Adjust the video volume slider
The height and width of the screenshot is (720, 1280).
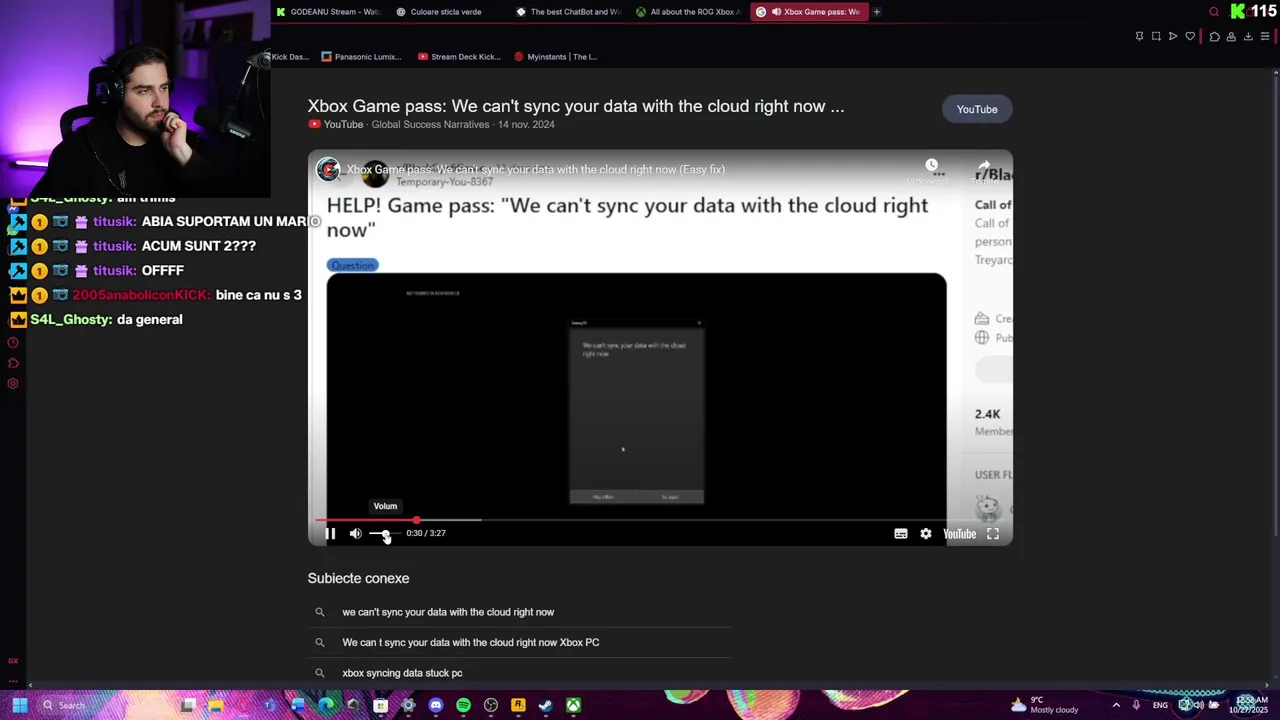(x=383, y=534)
